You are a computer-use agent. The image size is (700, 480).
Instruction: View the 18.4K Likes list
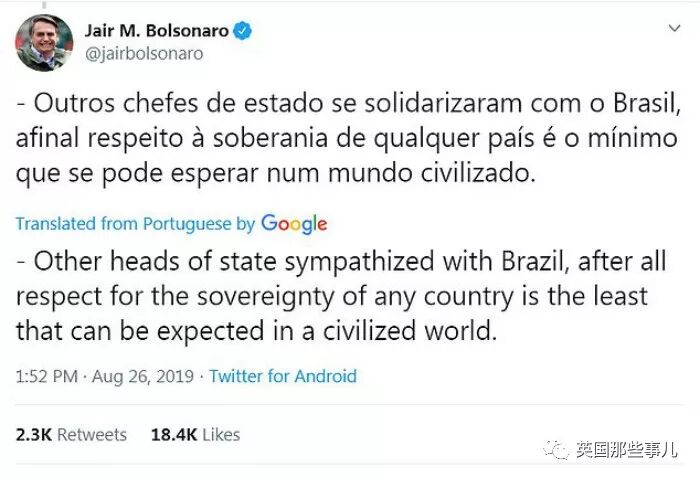click(196, 434)
